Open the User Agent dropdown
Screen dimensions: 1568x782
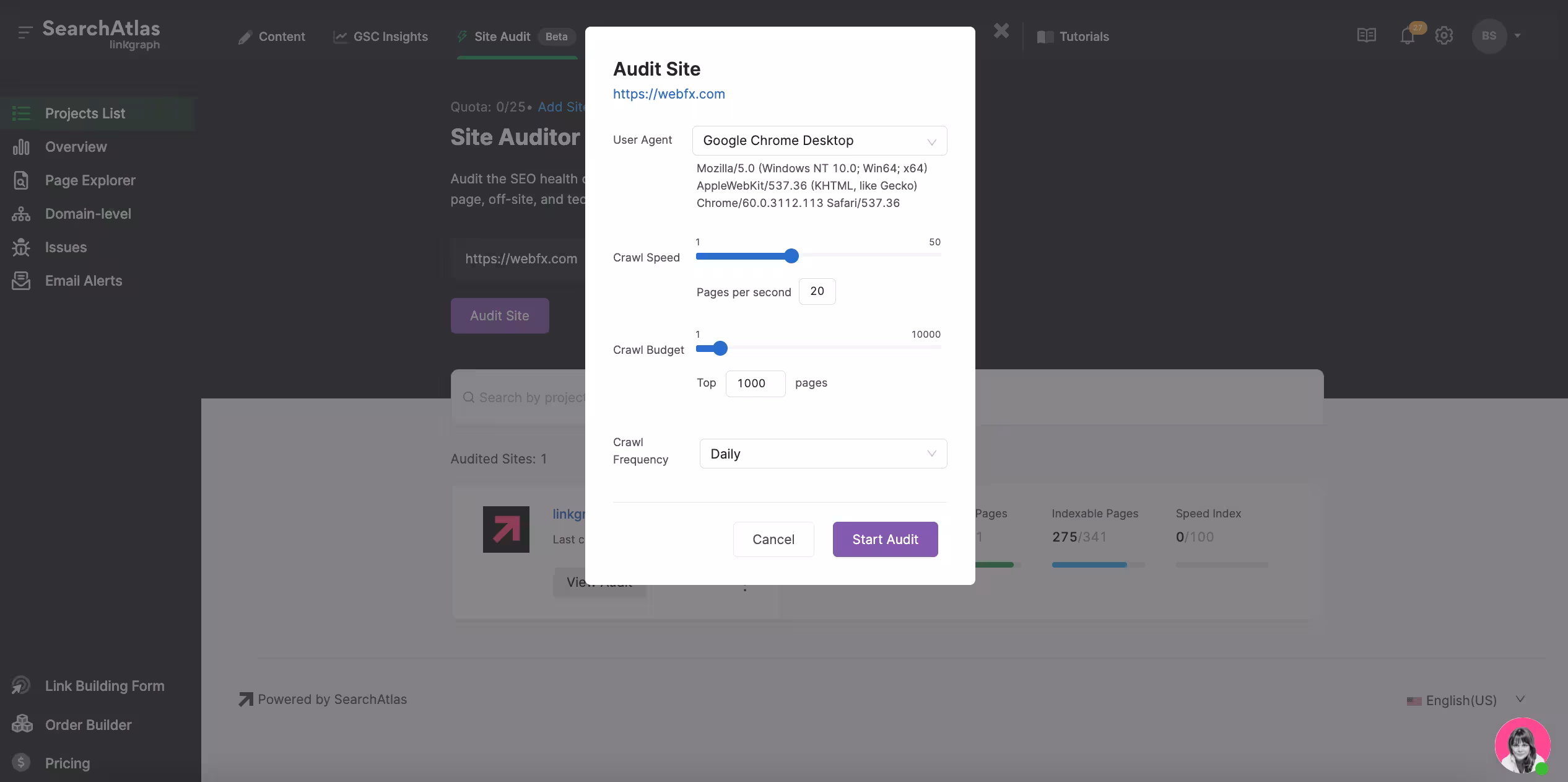[819, 141]
